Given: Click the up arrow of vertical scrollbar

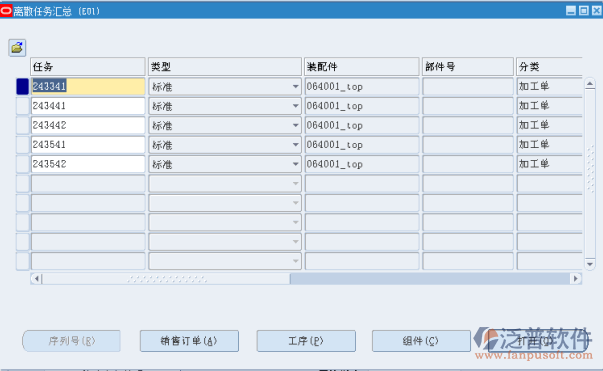Looking at the screenshot, I should point(590,84).
